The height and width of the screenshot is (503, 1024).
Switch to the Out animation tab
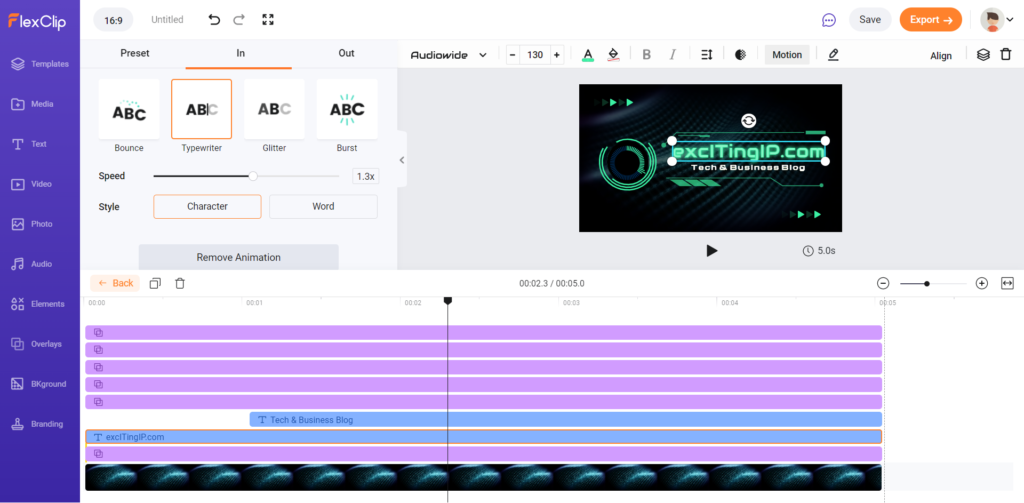346,54
